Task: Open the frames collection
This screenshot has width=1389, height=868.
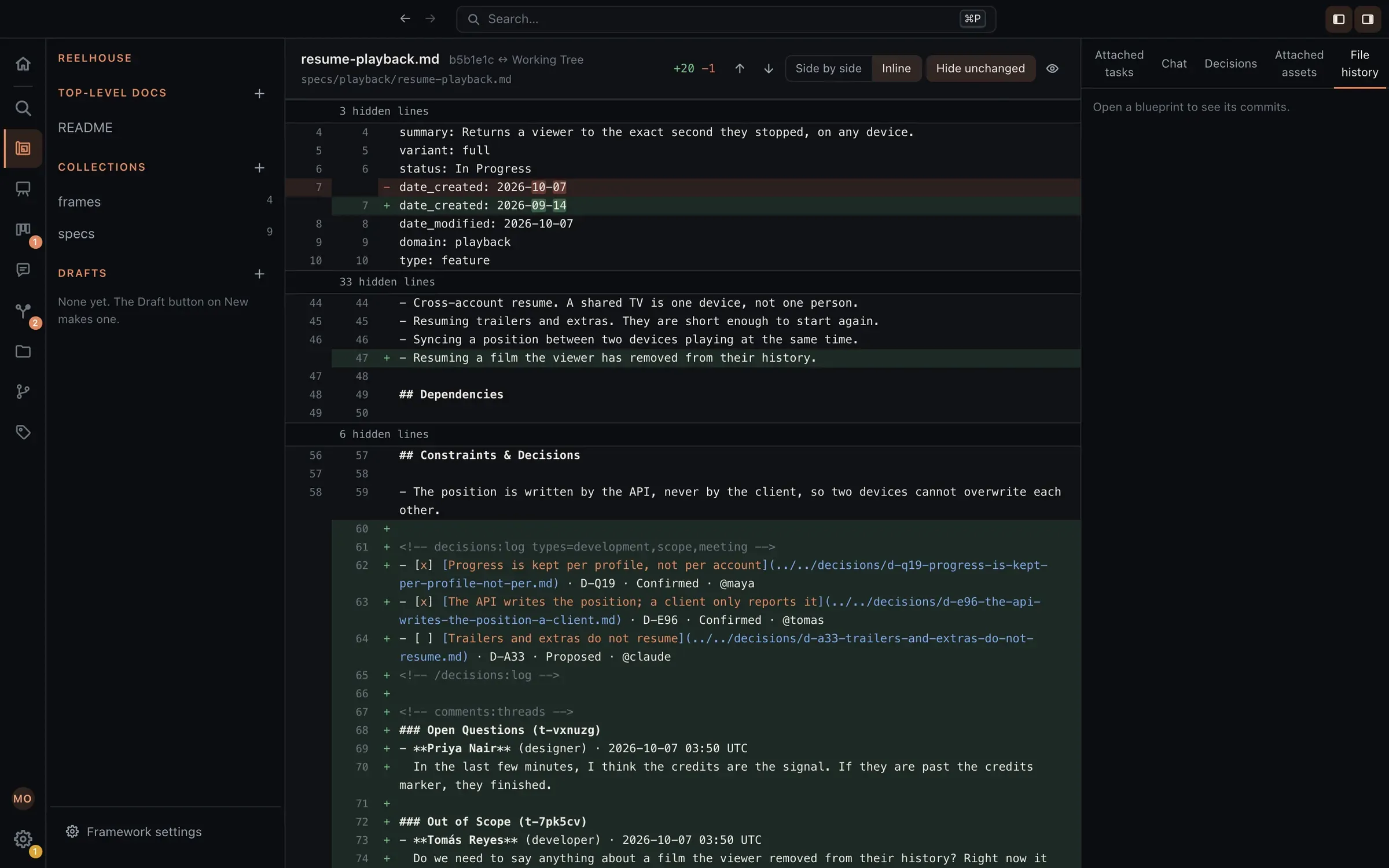Action: point(165,202)
